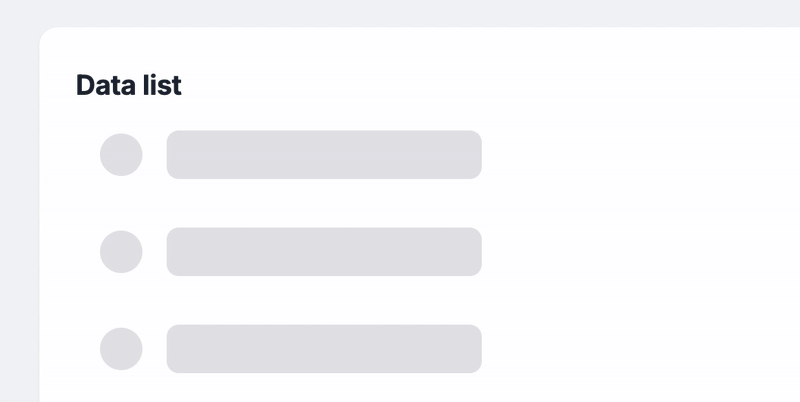Screen dimensions: 800x402
Task: Click the "Data list" heading
Action: [129, 86]
